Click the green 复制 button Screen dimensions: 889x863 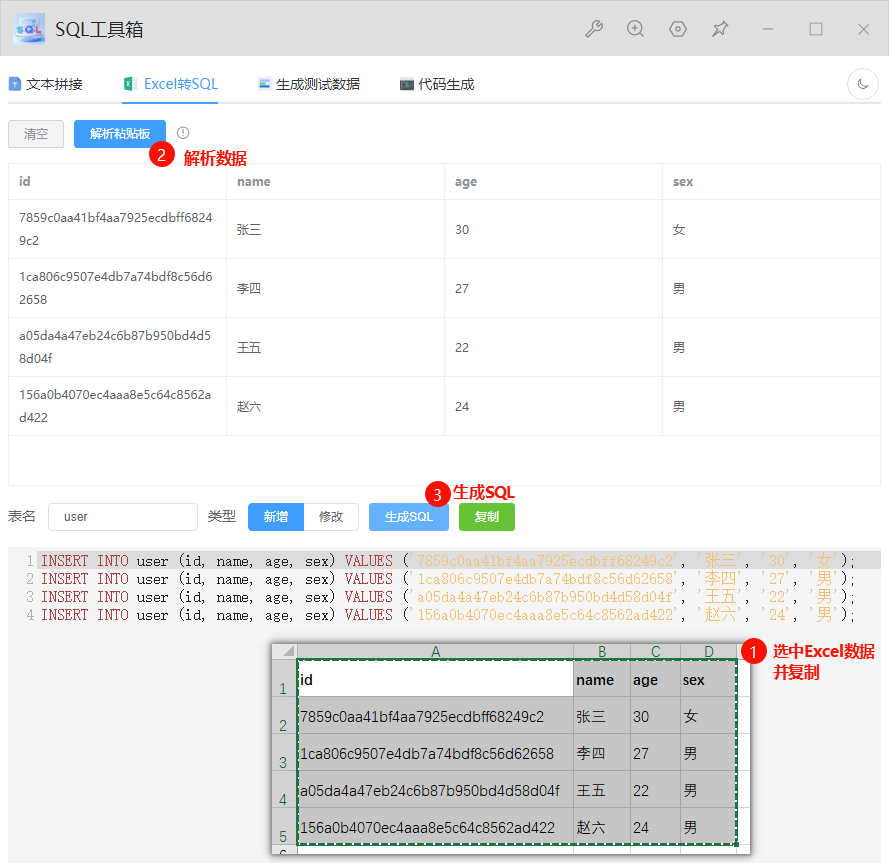coord(486,517)
